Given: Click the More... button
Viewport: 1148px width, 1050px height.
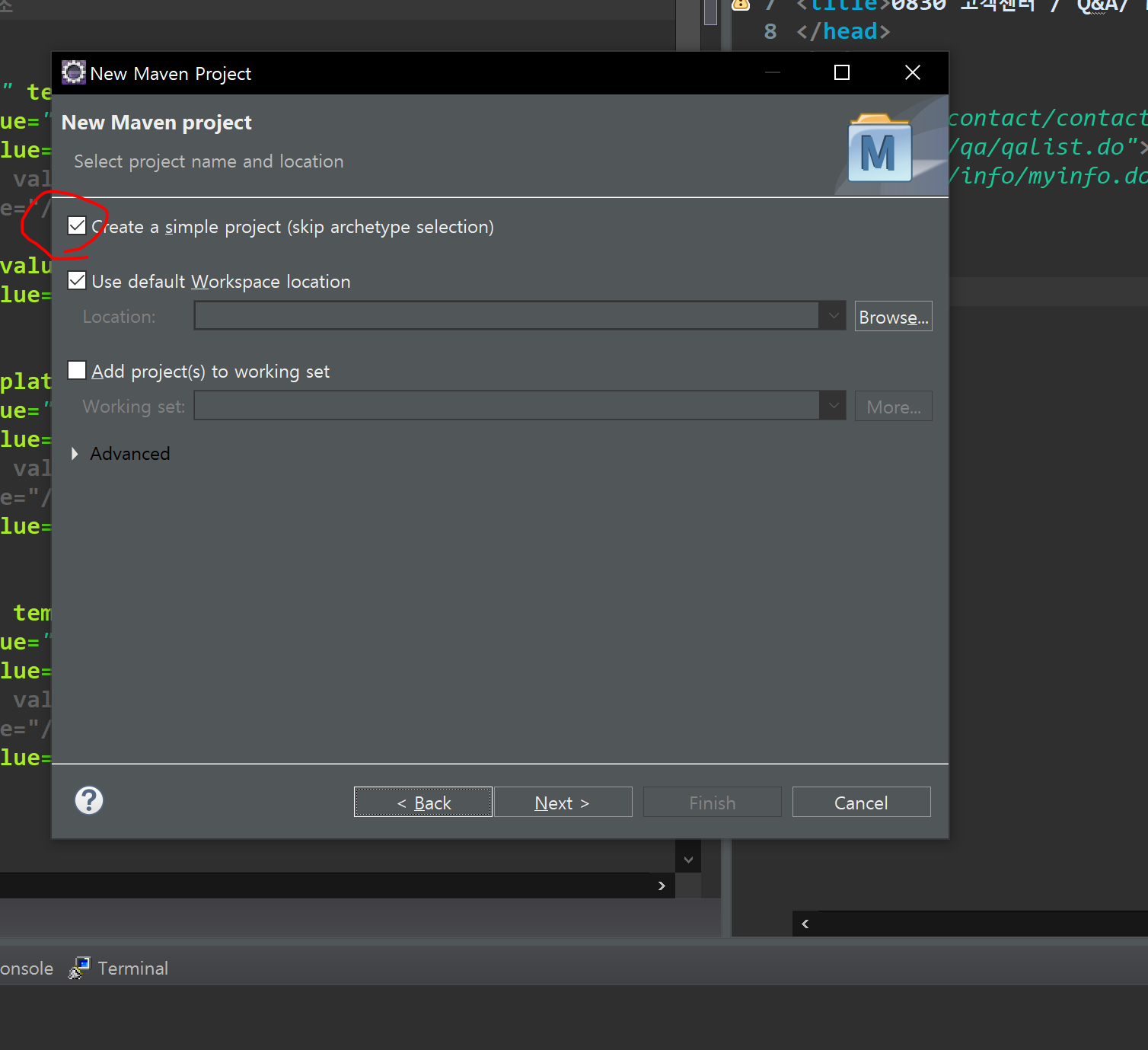Looking at the screenshot, I should pyautogui.click(x=894, y=407).
